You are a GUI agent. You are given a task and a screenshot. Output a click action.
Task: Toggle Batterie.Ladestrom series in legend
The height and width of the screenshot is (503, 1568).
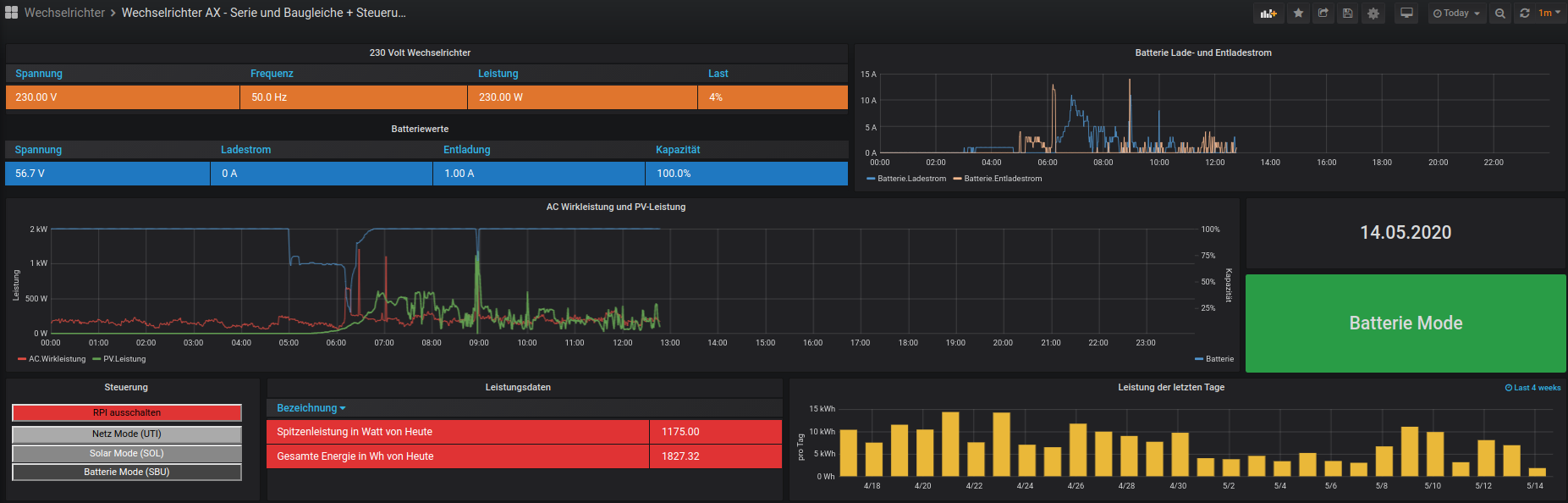click(911, 179)
